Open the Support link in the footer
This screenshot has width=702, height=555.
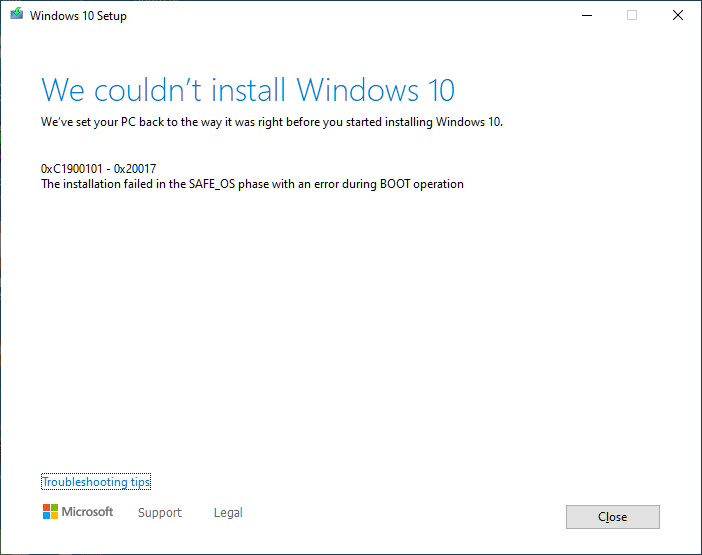pos(160,513)
